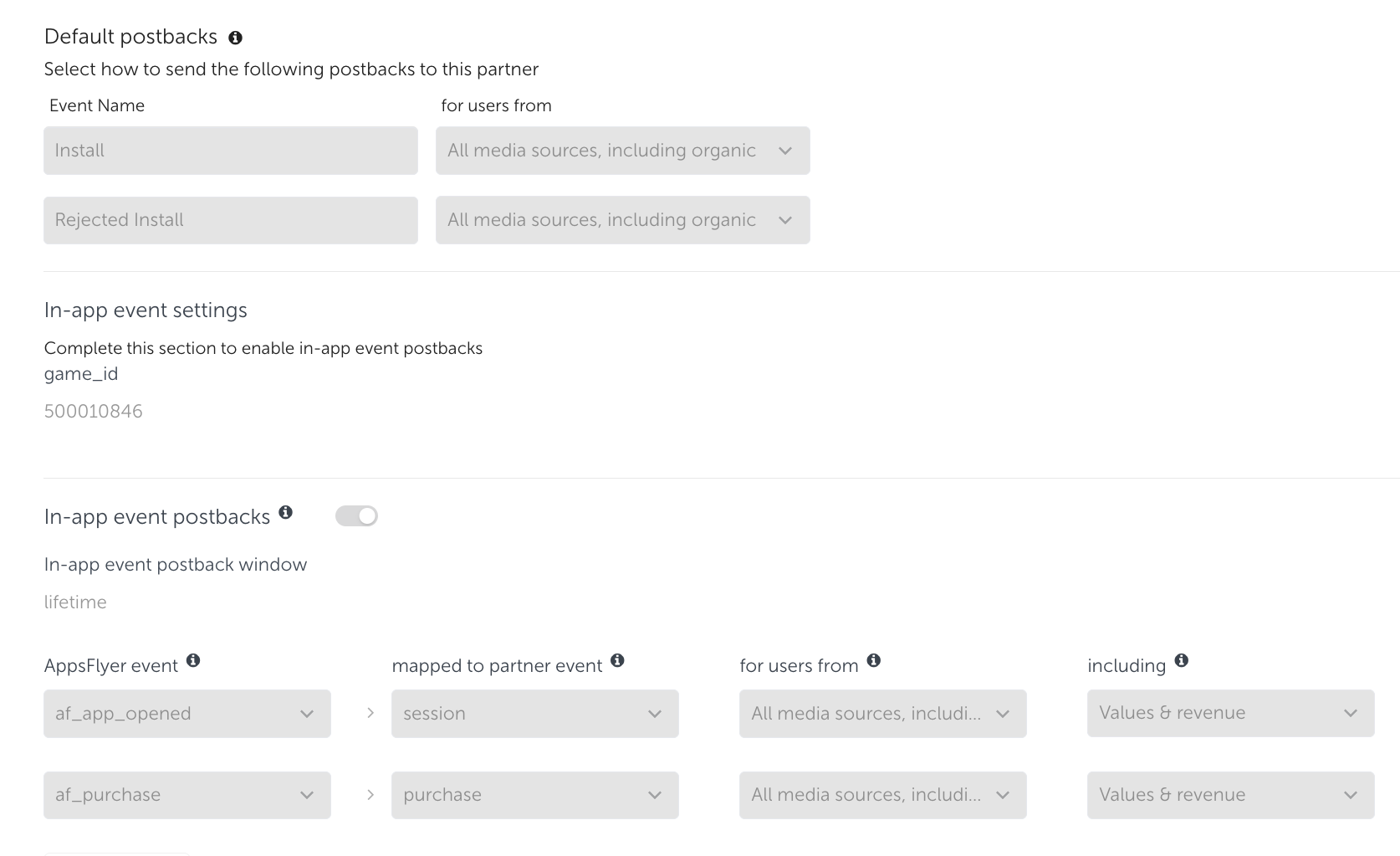Open the Rejected Install media sources dropdown
The image size is (1400, 856).
tap(622, 220)
